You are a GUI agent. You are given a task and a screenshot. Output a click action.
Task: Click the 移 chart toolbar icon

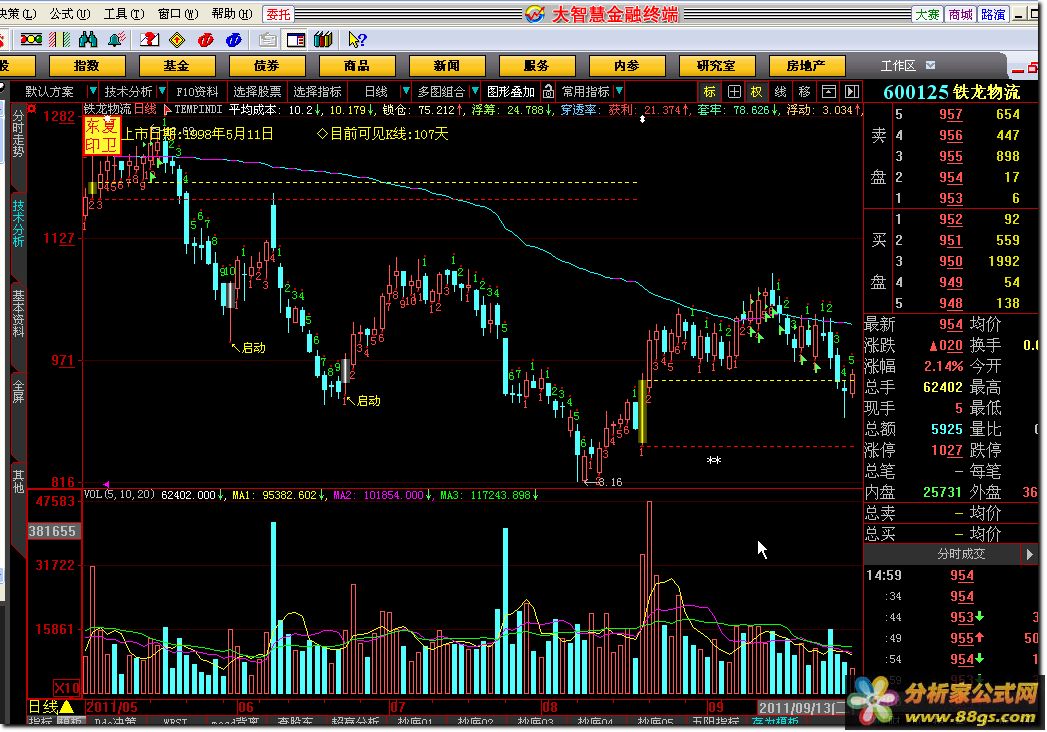tap(805, 92)
